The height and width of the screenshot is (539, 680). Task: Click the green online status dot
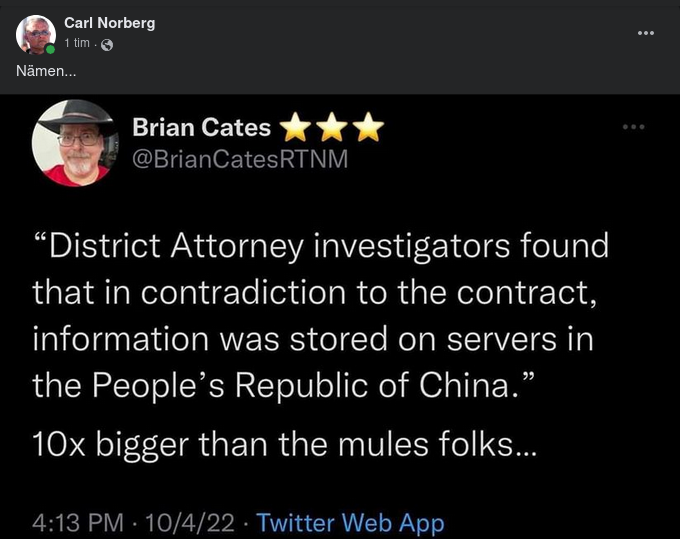click(50, 48)
